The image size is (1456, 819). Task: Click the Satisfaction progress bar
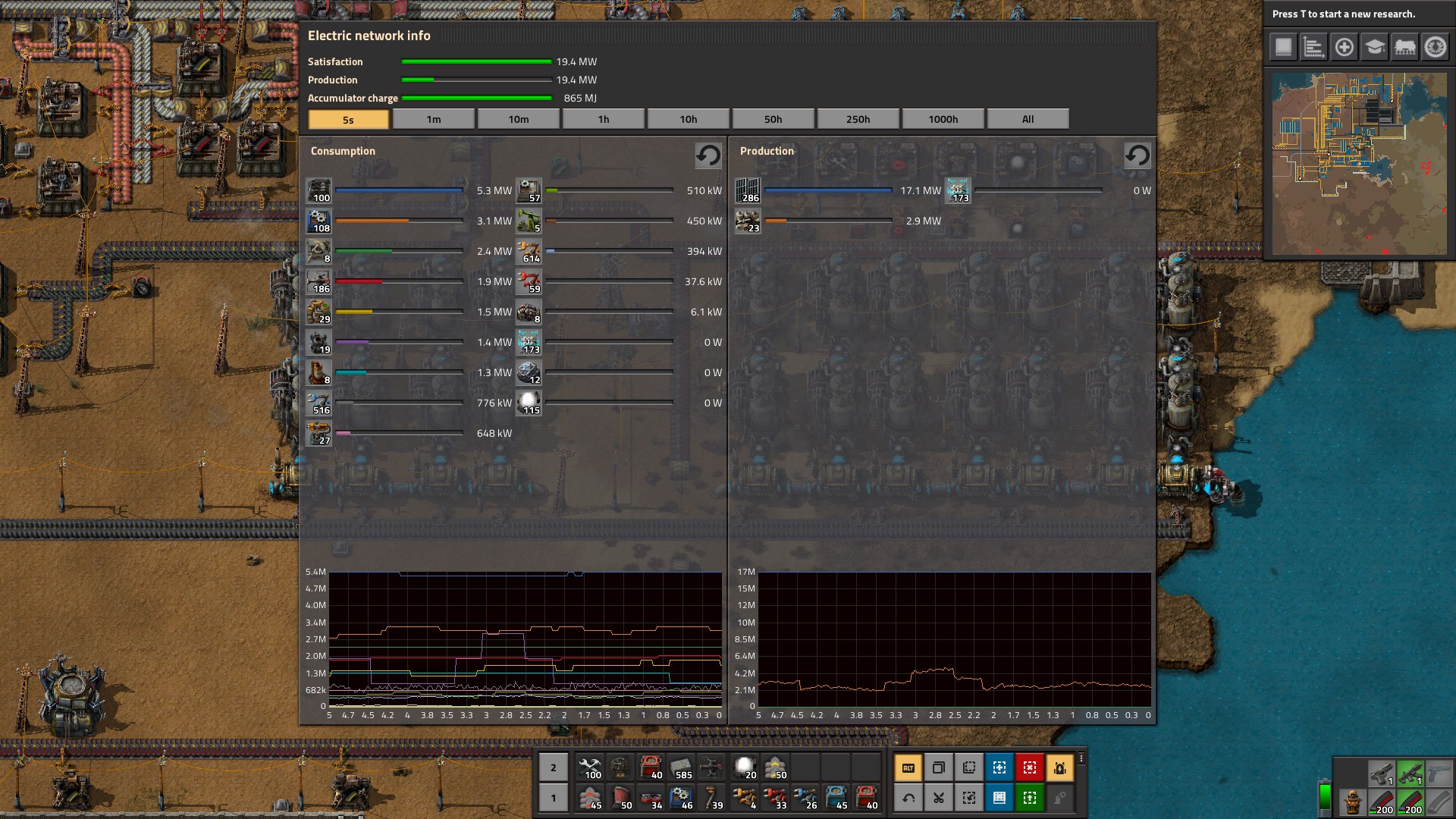point(476,61)
